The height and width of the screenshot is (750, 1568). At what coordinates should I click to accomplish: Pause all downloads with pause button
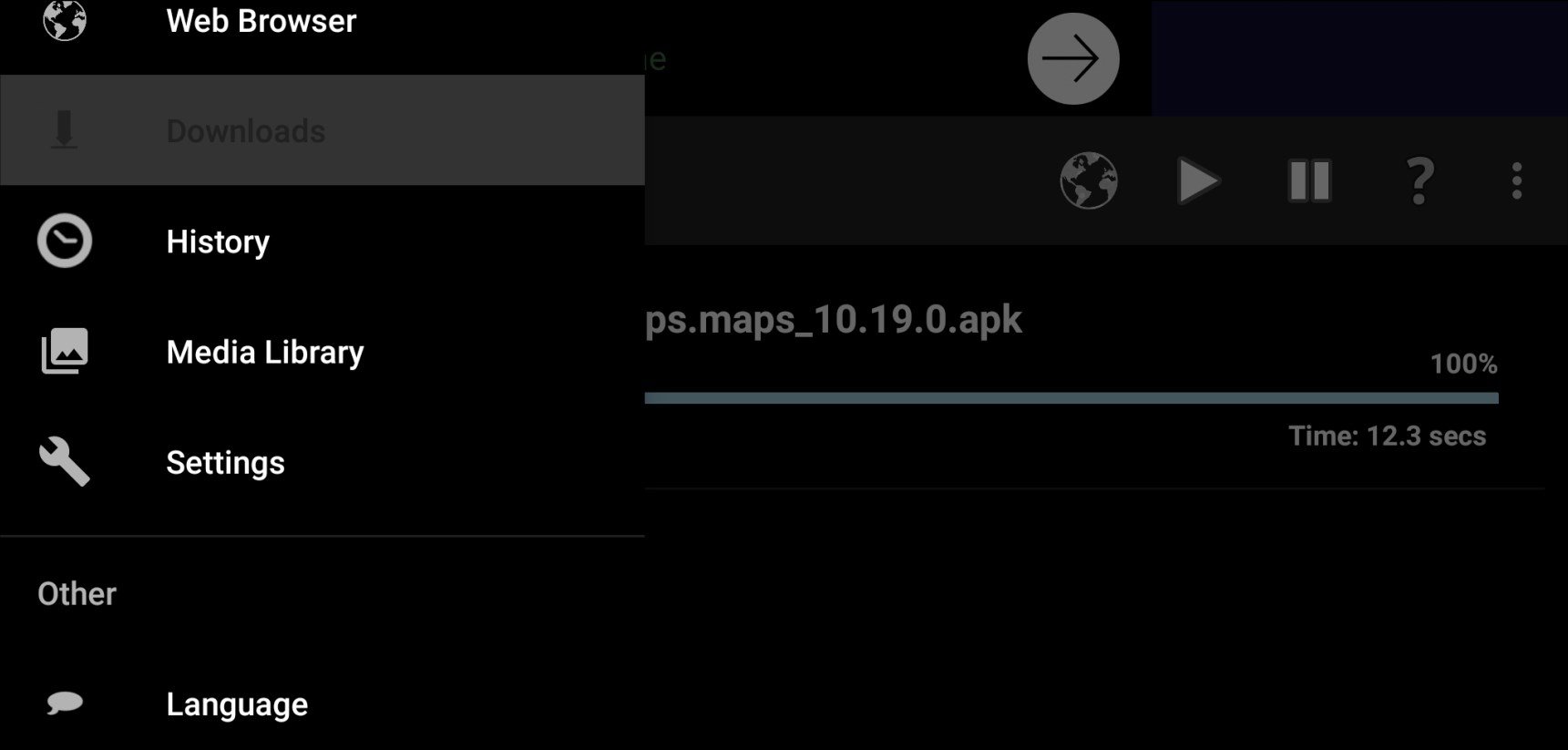tap(1309, 180)
